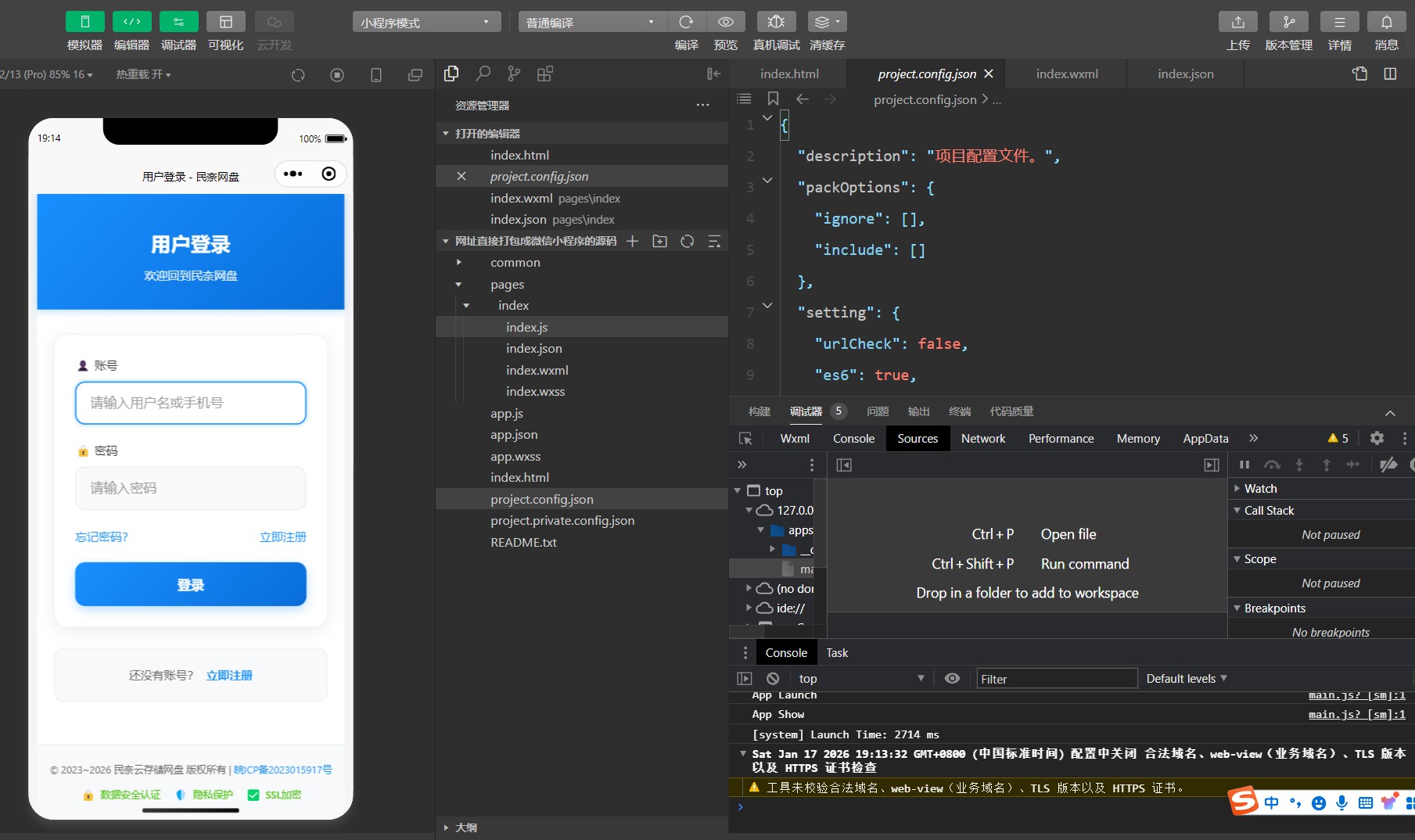The height and width of the screenshot is (840, 1415).
Task: Click the DevTools settings gear icon
Action: 1377,438
